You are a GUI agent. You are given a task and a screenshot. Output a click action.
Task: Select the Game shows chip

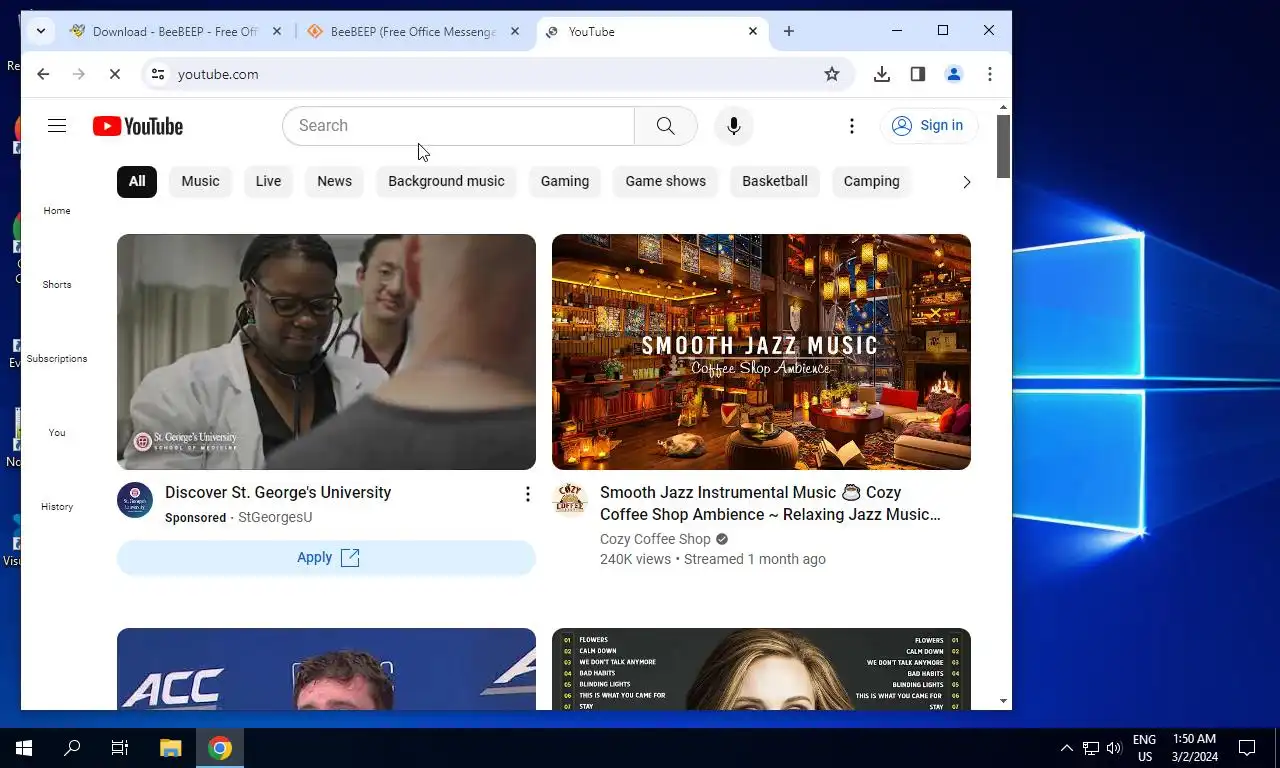click(x=666, y=181)
